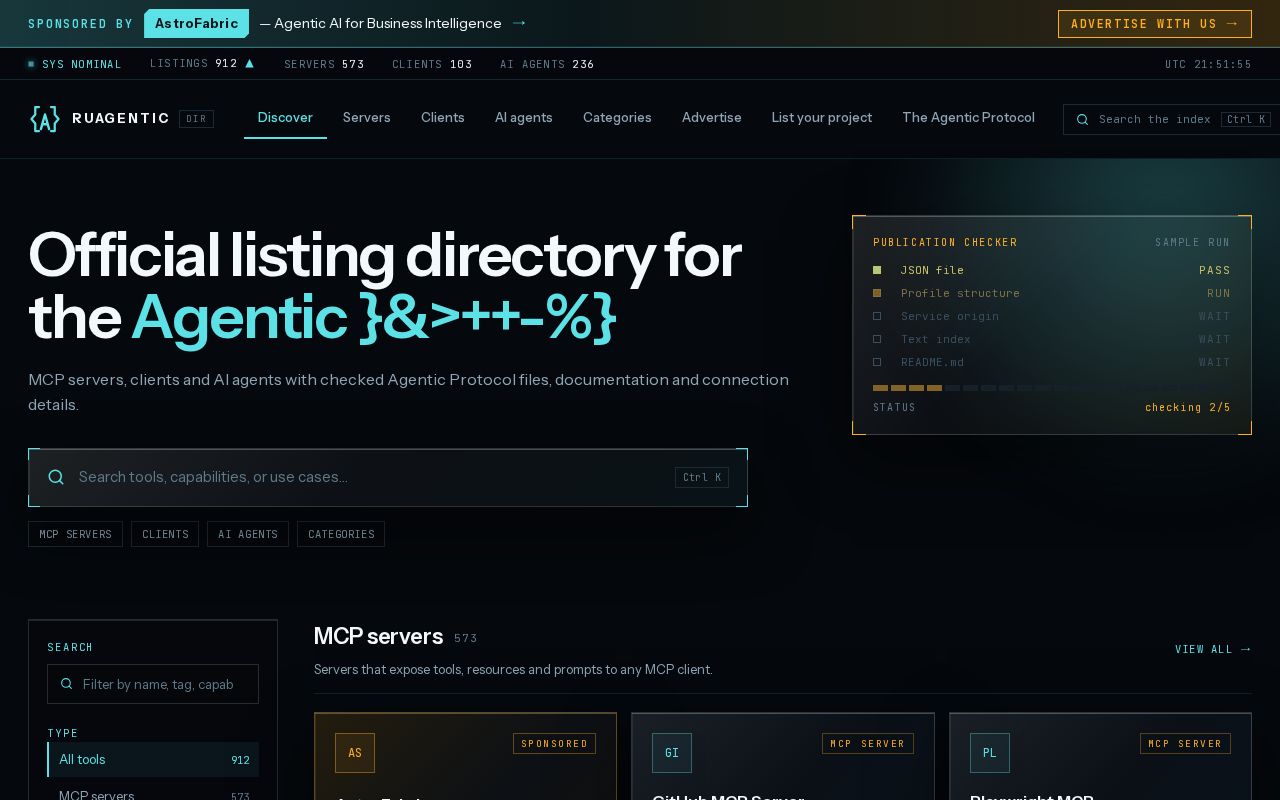Click the README.md checker row
Image resolution: width=1280 pixels, height=800 pixels.
[x=1052, y=362]
